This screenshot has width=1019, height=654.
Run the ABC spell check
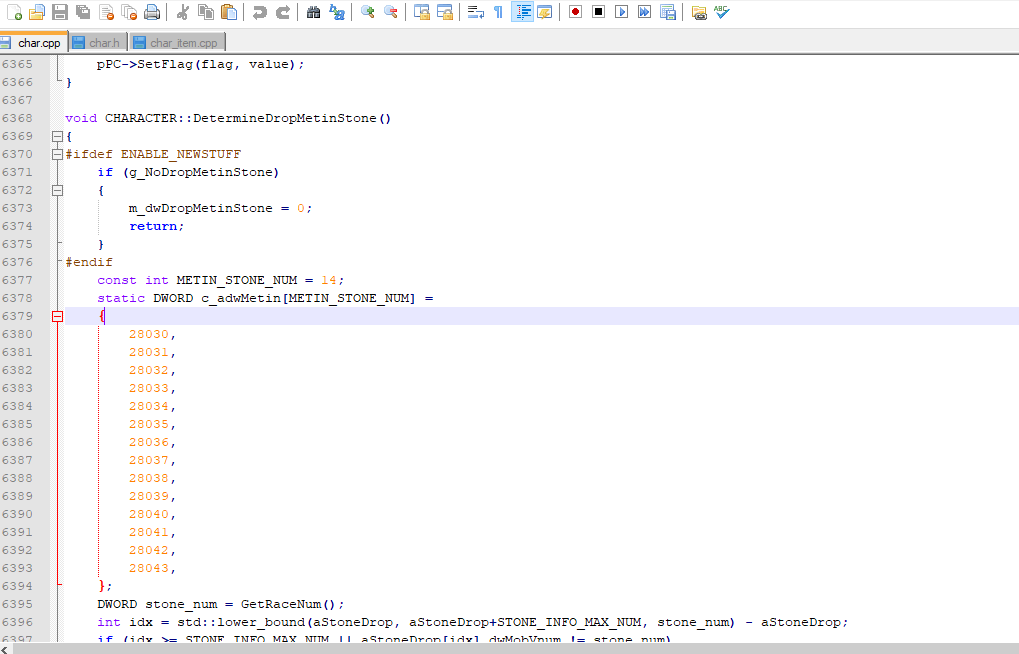click(721, 12)
